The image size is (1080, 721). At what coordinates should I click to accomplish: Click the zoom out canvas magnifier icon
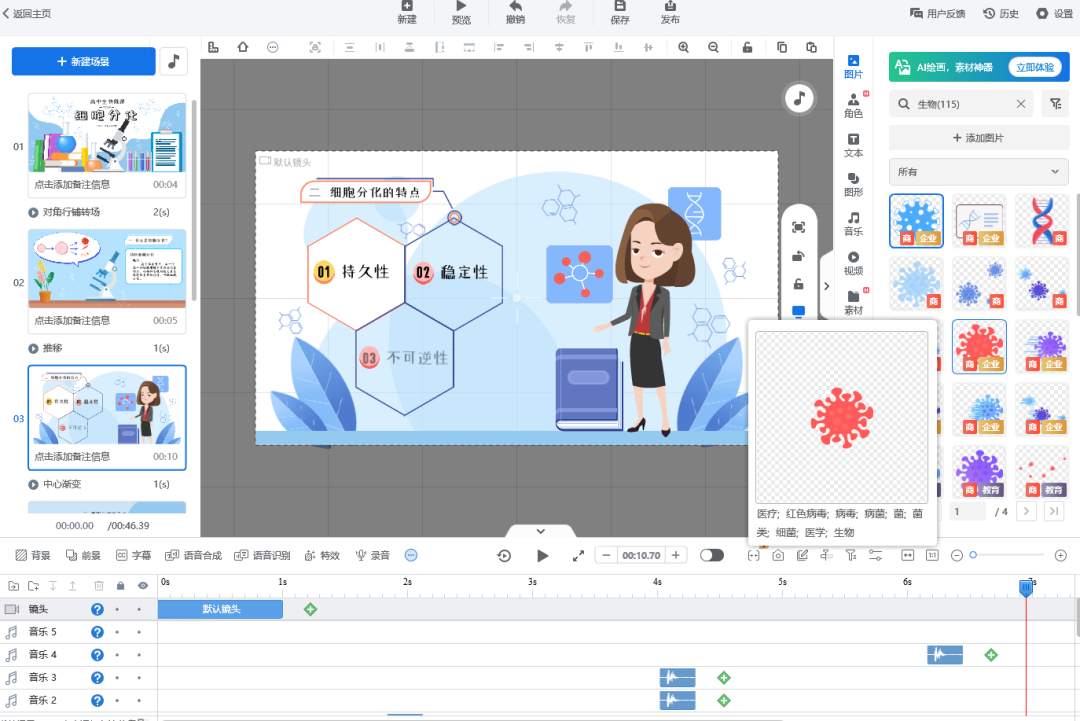[x=713, y=47]
